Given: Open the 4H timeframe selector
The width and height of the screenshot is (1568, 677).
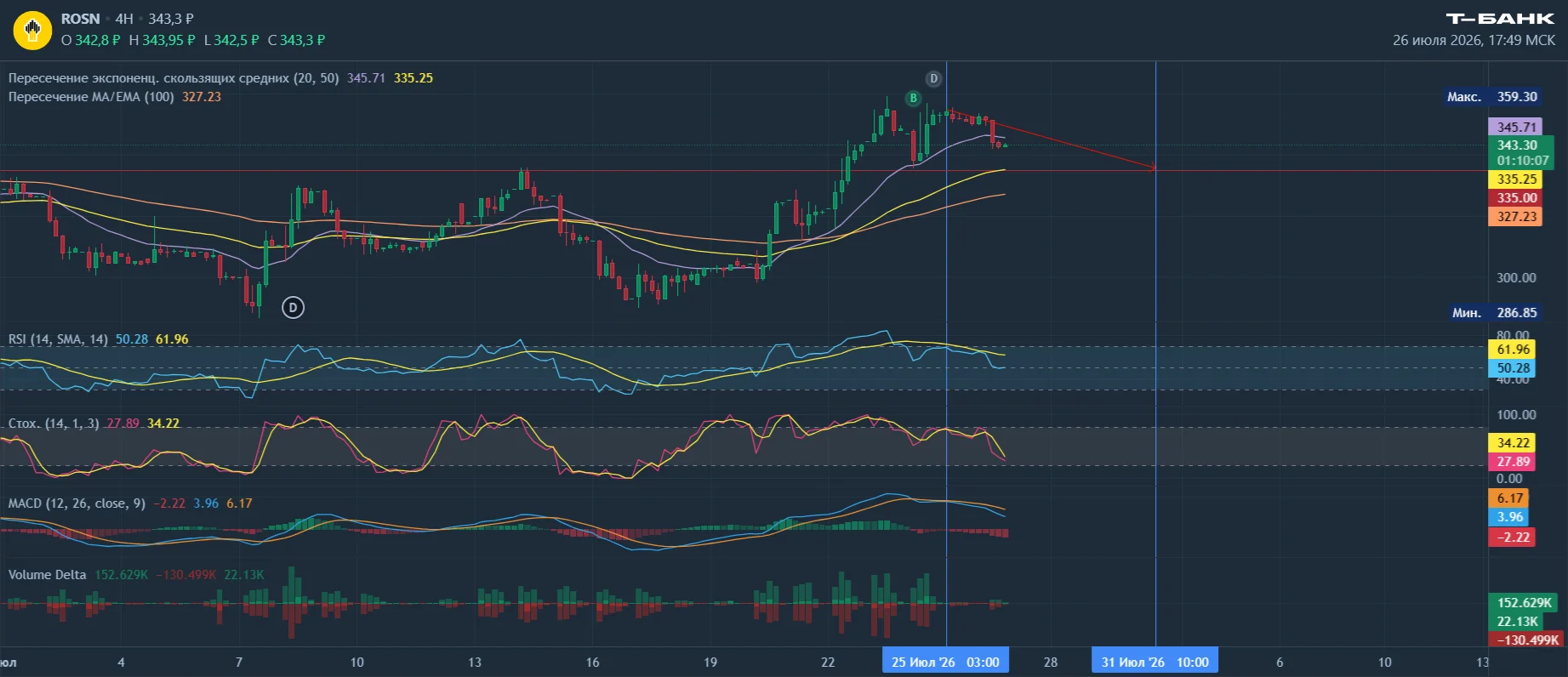Looking at the screenshot, I should coord(124,19).
